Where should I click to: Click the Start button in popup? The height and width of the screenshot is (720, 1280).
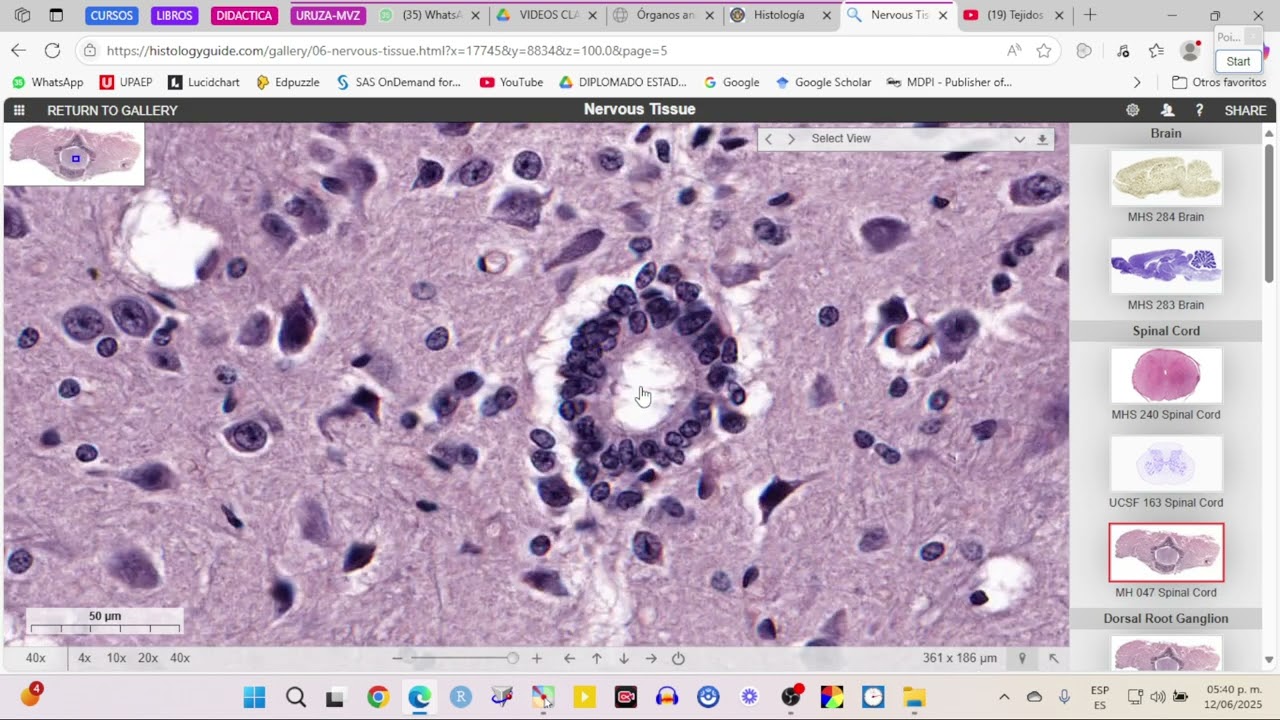[x=1238, y=61]
